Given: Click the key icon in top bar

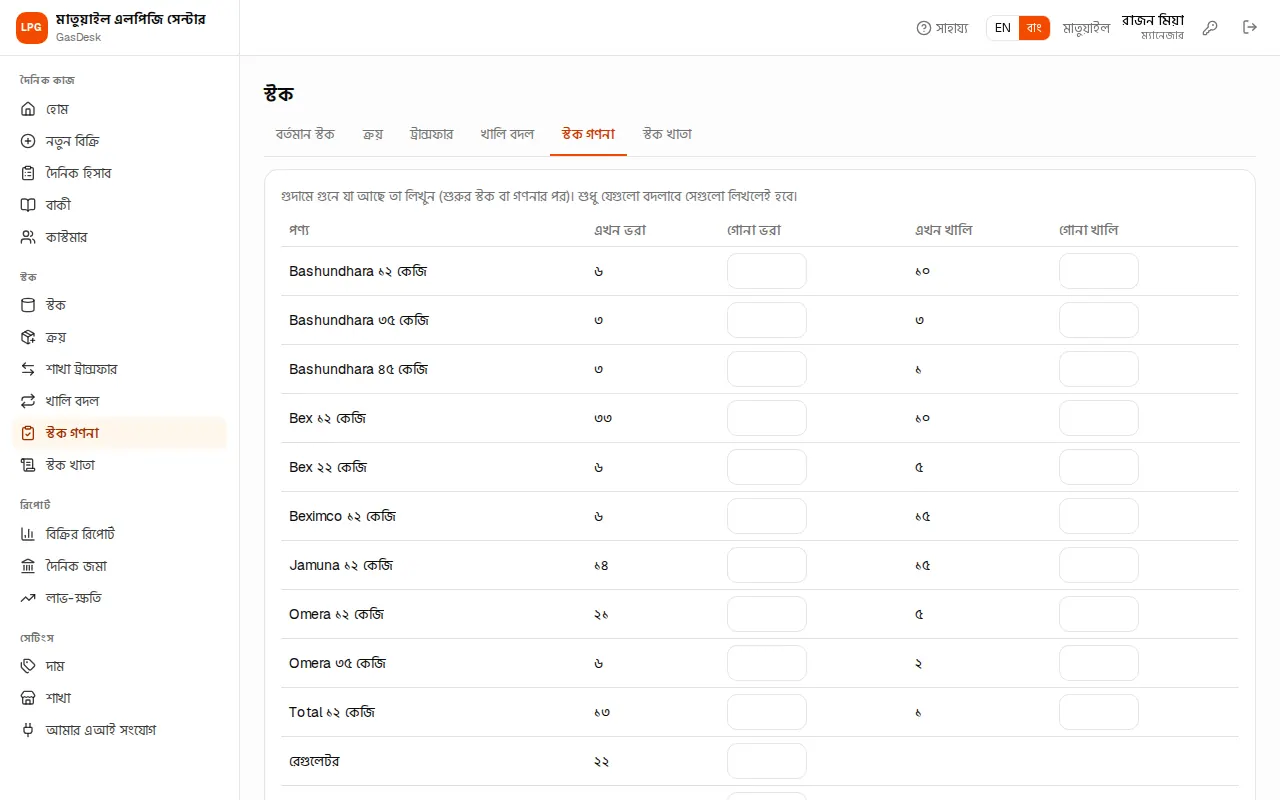Looking at the screenshot, I should [1210, 28].
